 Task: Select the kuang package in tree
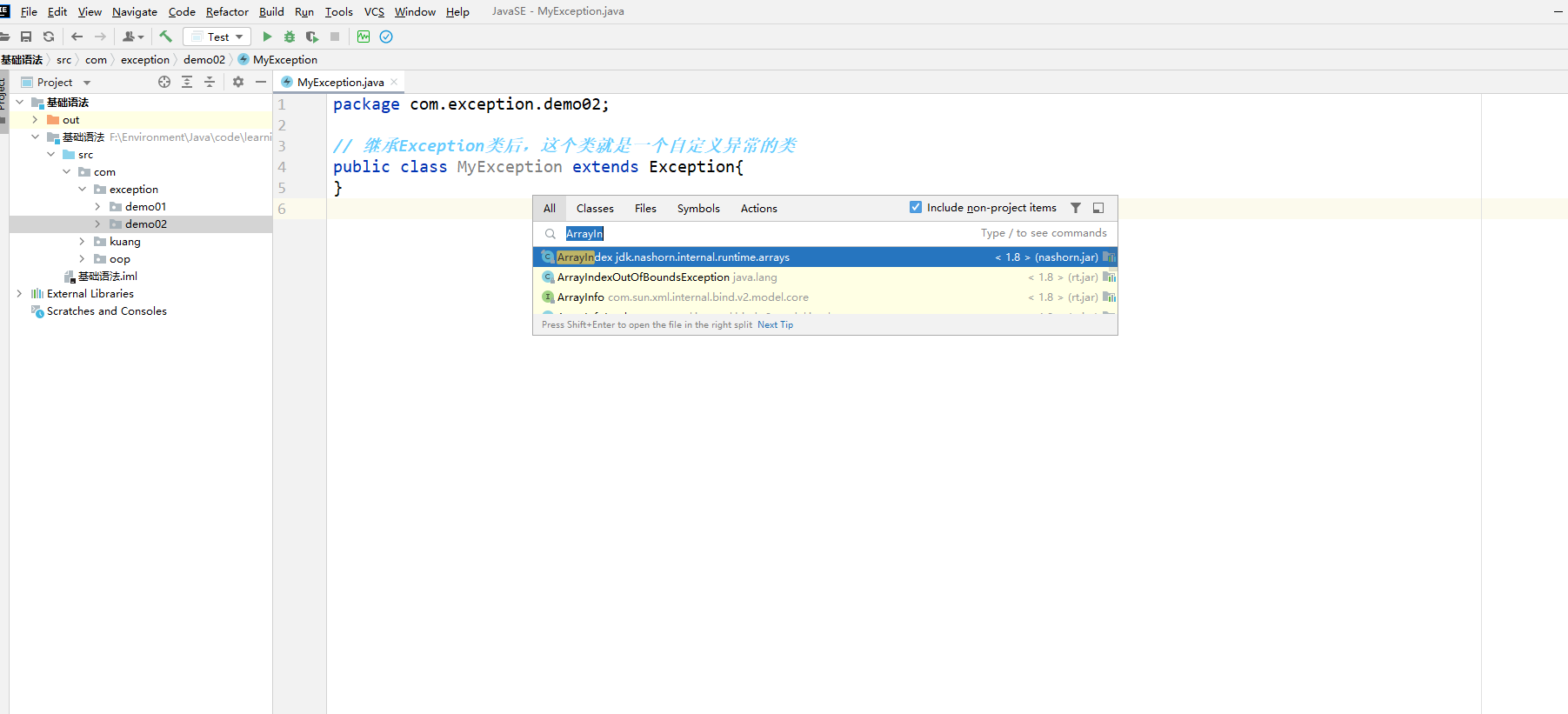[x=124, y=241]
